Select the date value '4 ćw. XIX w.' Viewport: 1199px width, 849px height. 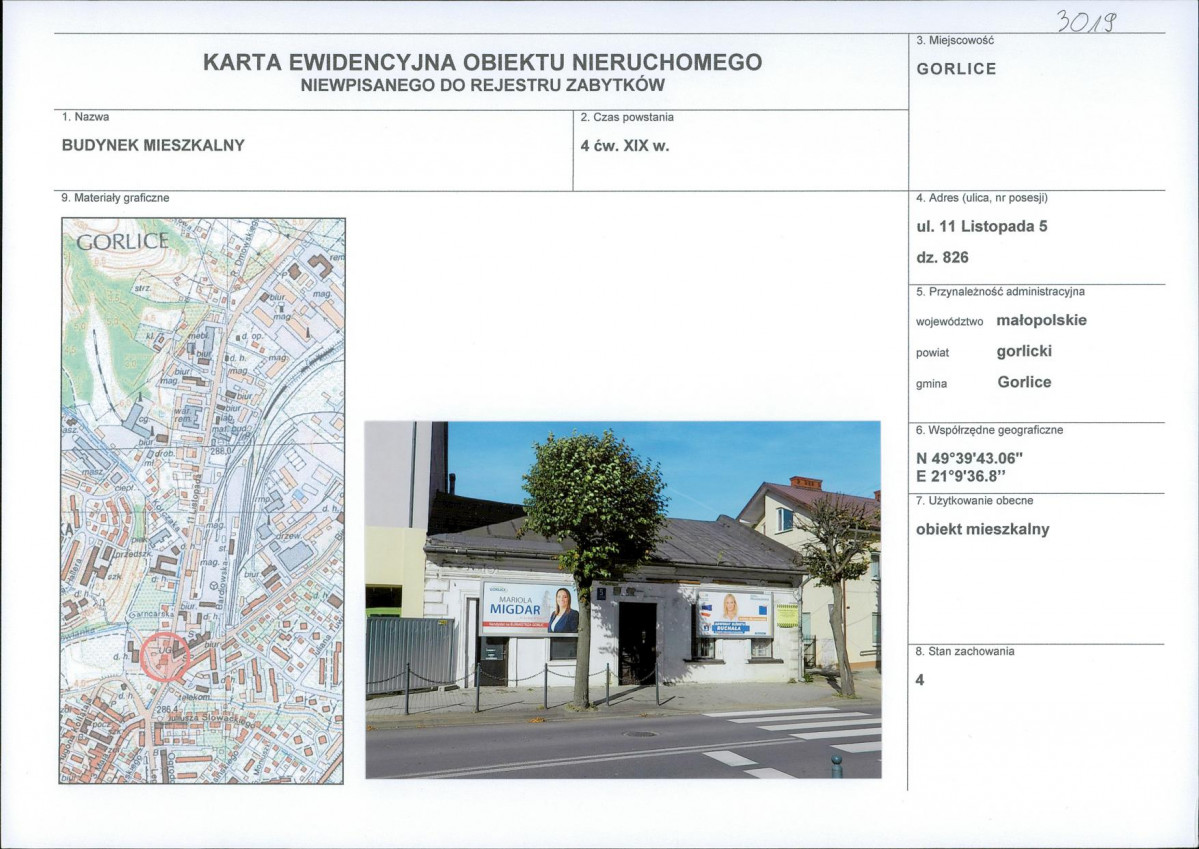625,146
